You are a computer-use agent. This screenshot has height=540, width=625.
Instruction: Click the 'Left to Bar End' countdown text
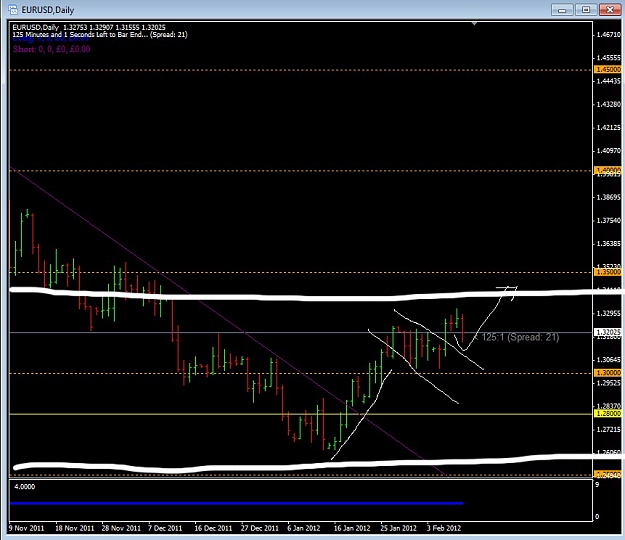(x=100, y=35)
